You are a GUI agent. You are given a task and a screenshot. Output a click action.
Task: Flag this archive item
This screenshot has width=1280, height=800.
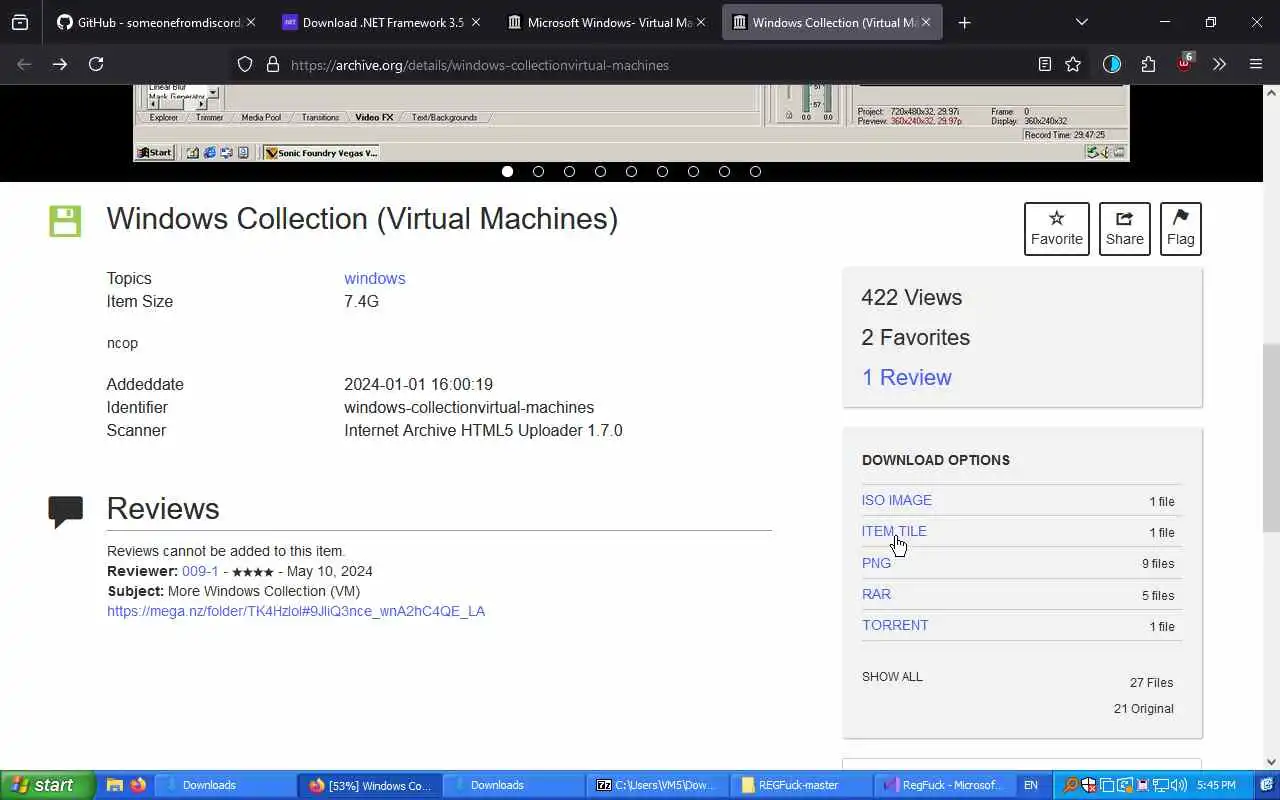1180,228
